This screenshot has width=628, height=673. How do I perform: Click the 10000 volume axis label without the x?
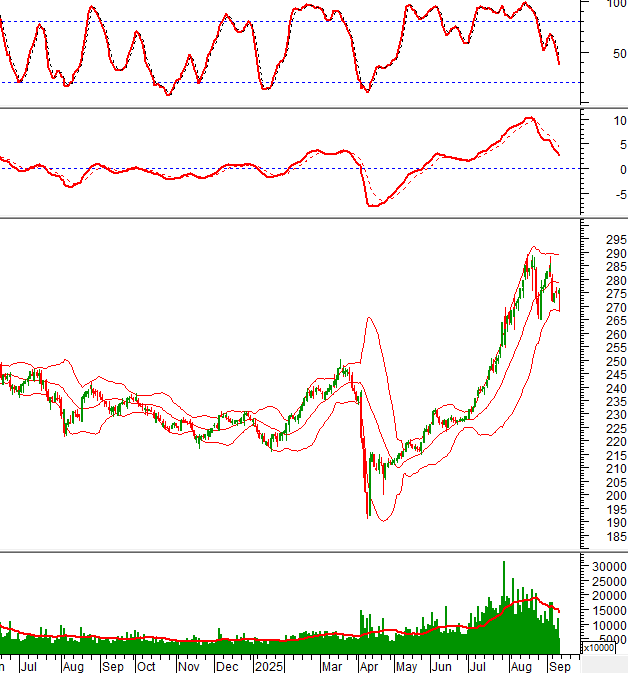[609, 625]
